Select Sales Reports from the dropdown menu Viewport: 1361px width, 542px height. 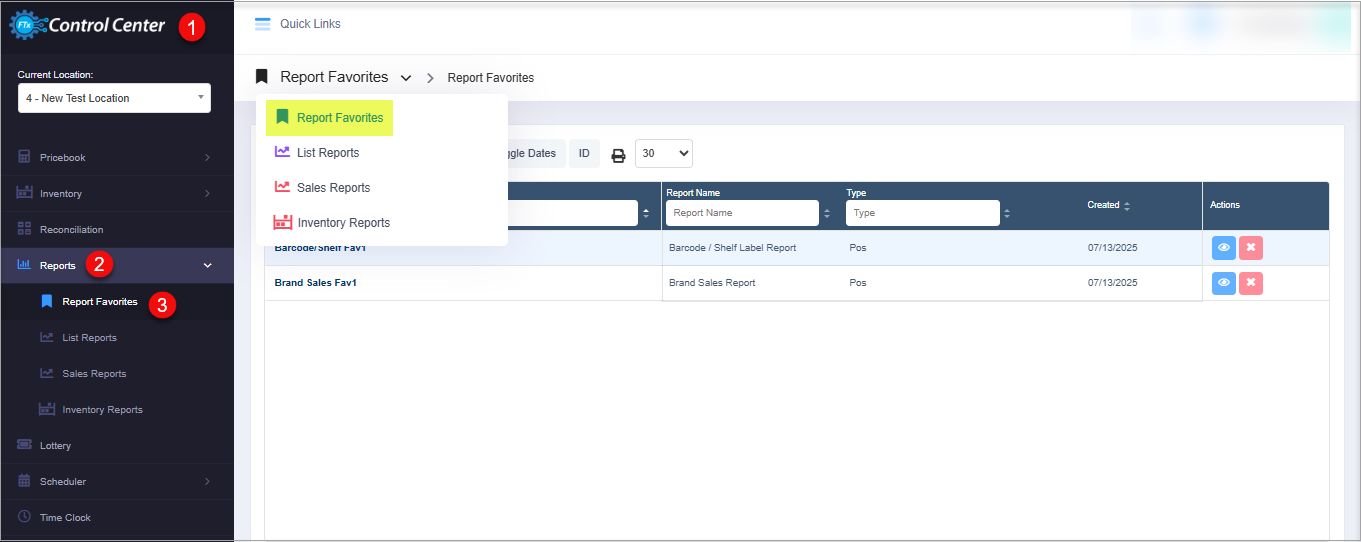(333, 188)
